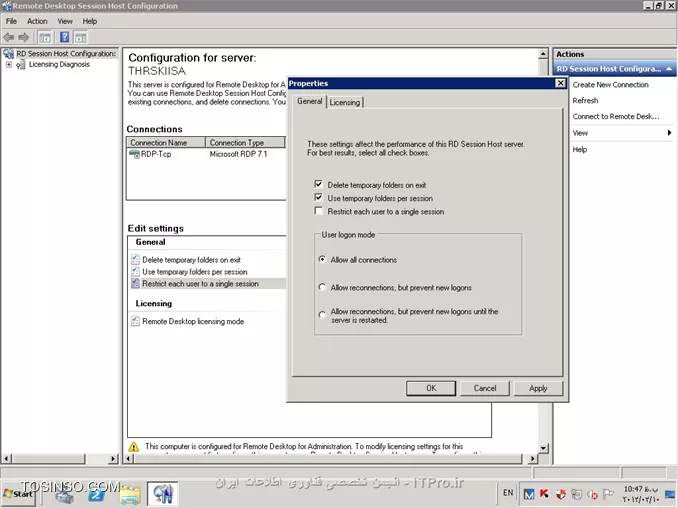678x508 pixels.
Task: Select Remote Desktop licensing mode setting
Action: (x=193, y=321)
